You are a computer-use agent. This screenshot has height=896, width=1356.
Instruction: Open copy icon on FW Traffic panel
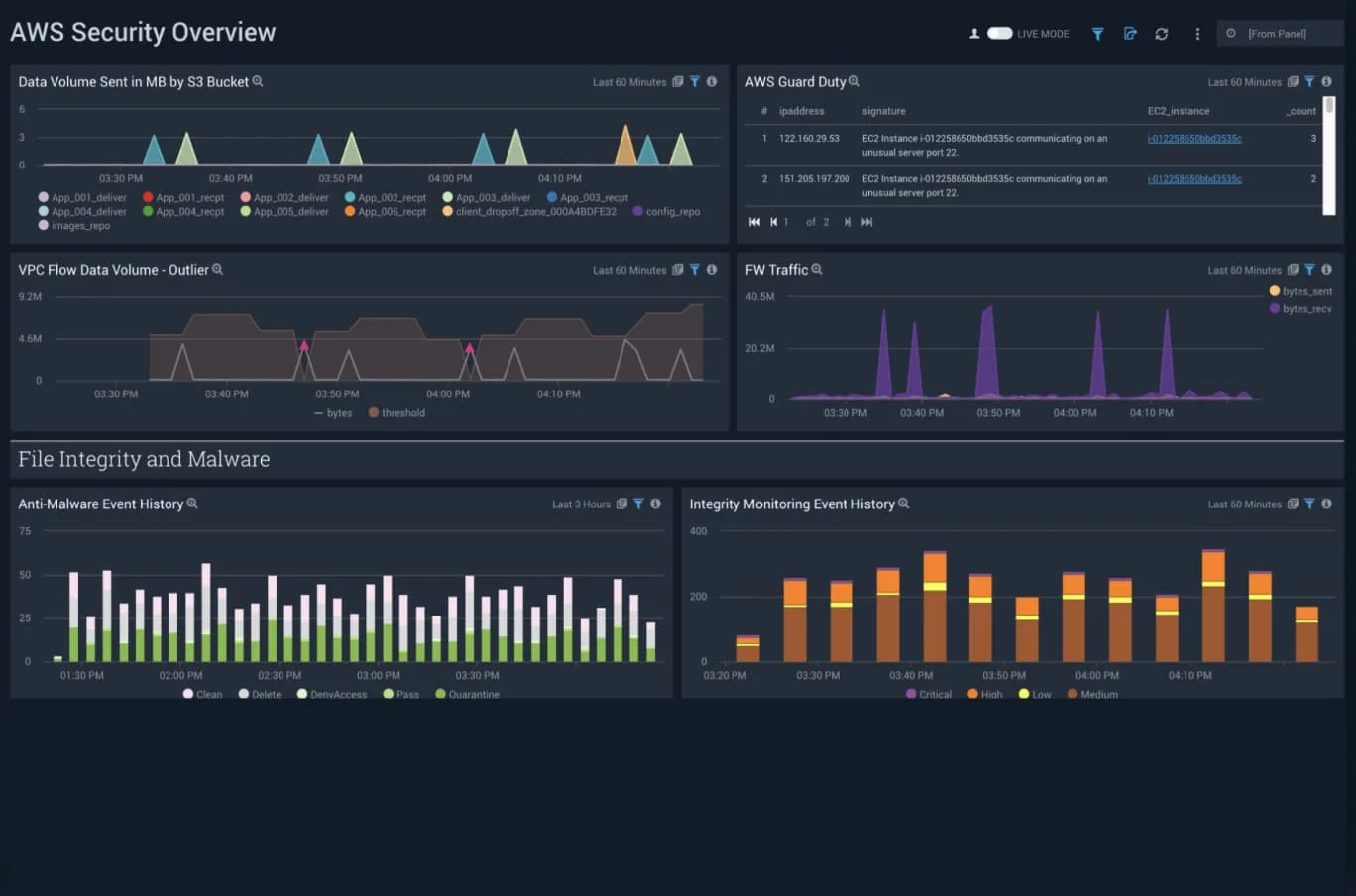coord(1293,270)
